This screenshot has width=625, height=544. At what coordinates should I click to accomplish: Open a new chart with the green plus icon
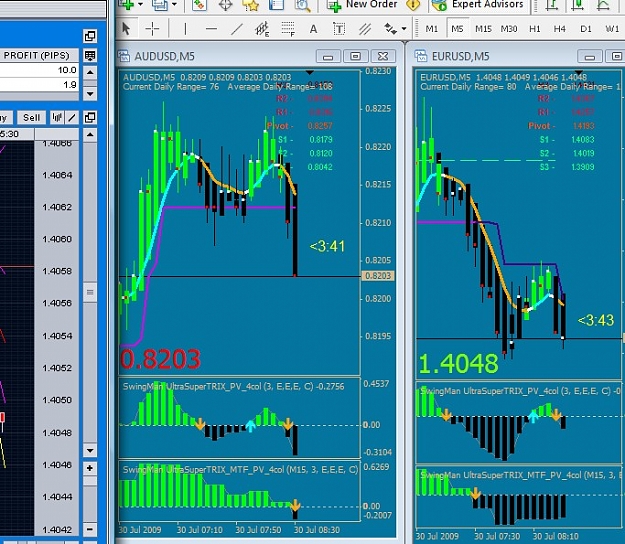click(126, 5)
